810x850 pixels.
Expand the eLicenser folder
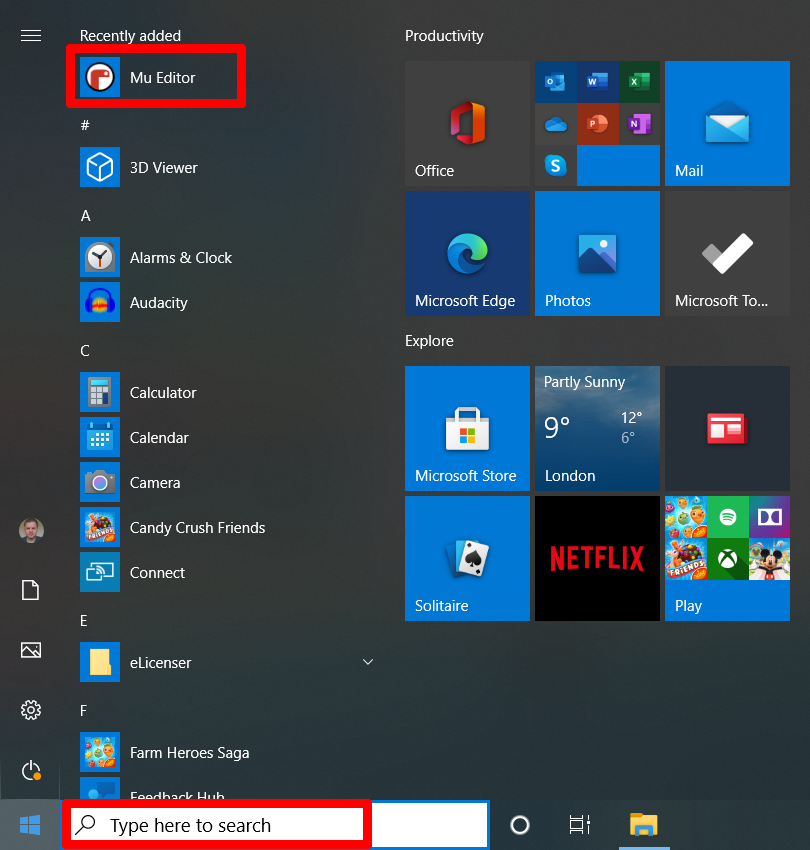point(228,662)
